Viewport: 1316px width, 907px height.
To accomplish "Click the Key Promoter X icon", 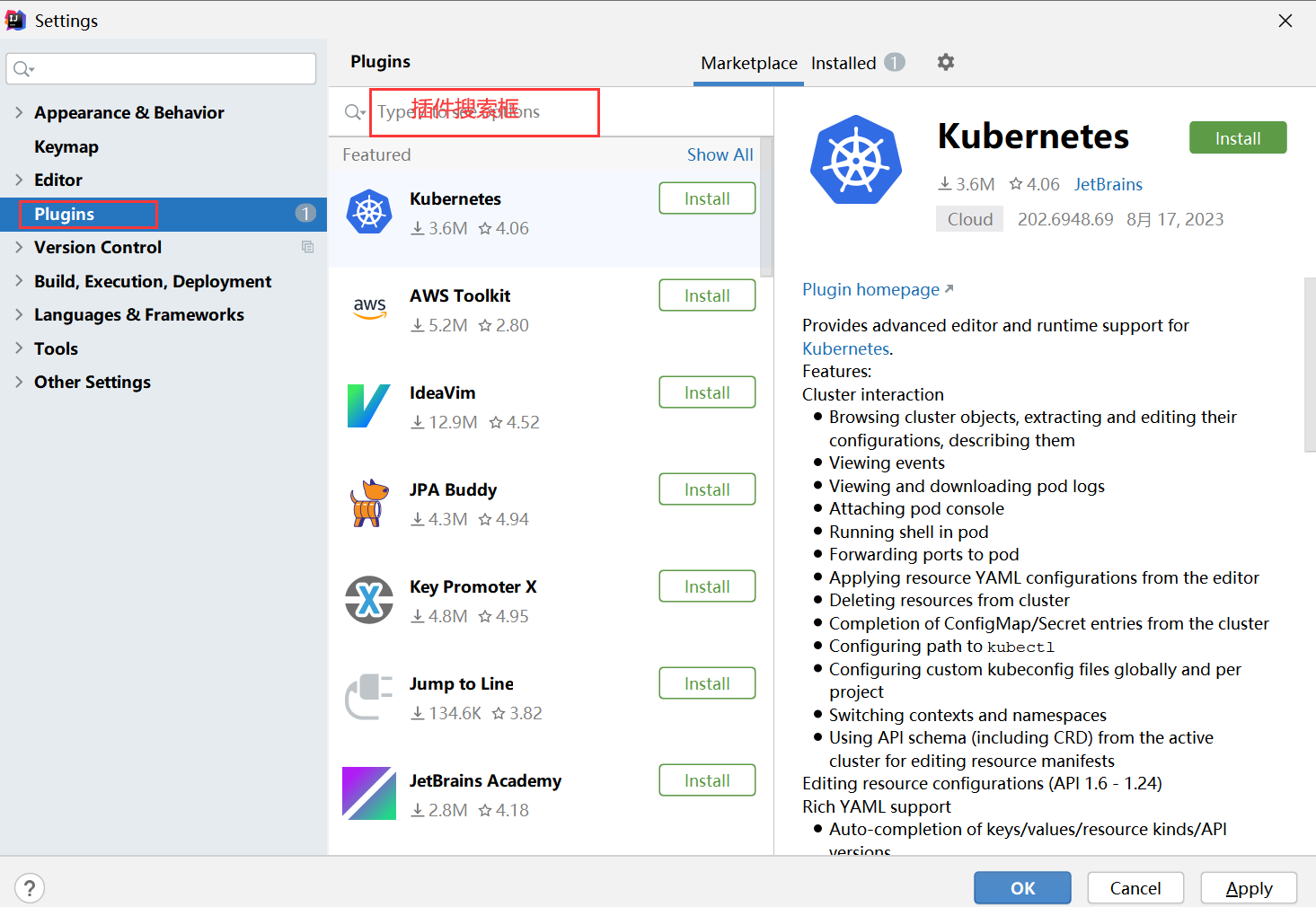I will [x=369, y=600].
